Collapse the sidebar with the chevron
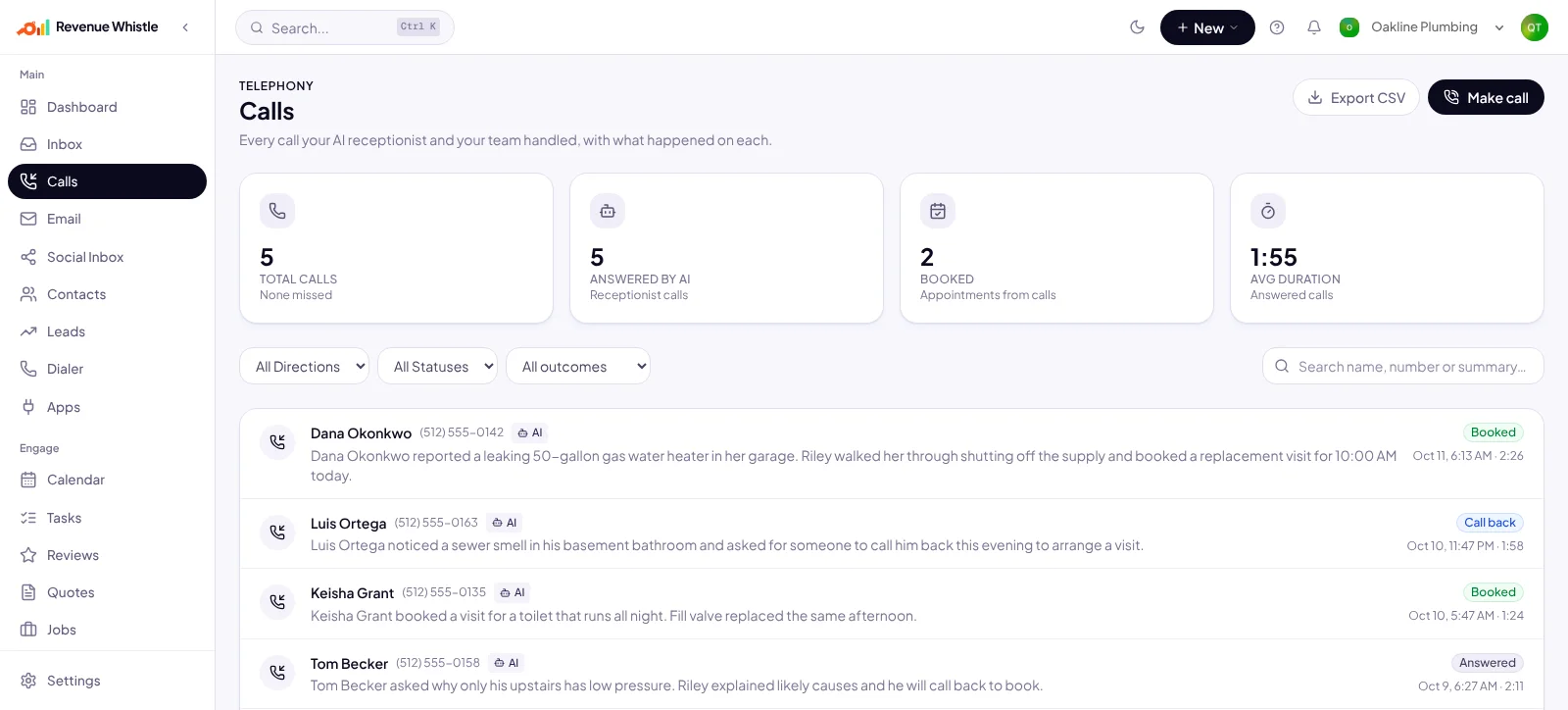 click(x=185, y=27)
